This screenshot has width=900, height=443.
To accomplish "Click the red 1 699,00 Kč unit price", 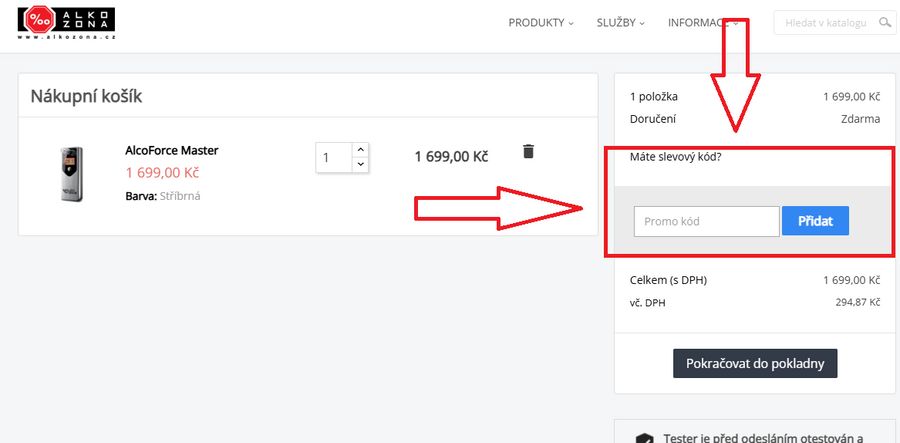I will click(x=162, y=172).
